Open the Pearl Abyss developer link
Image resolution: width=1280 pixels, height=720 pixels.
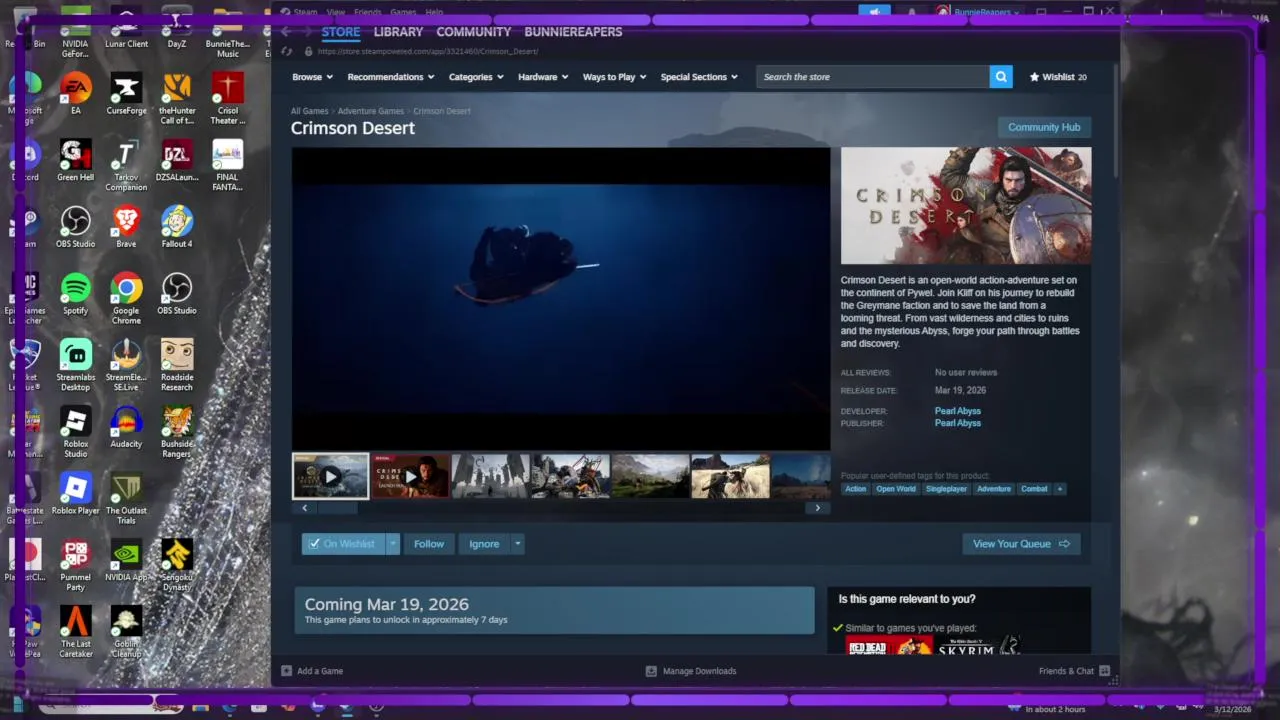coord(957,411)
